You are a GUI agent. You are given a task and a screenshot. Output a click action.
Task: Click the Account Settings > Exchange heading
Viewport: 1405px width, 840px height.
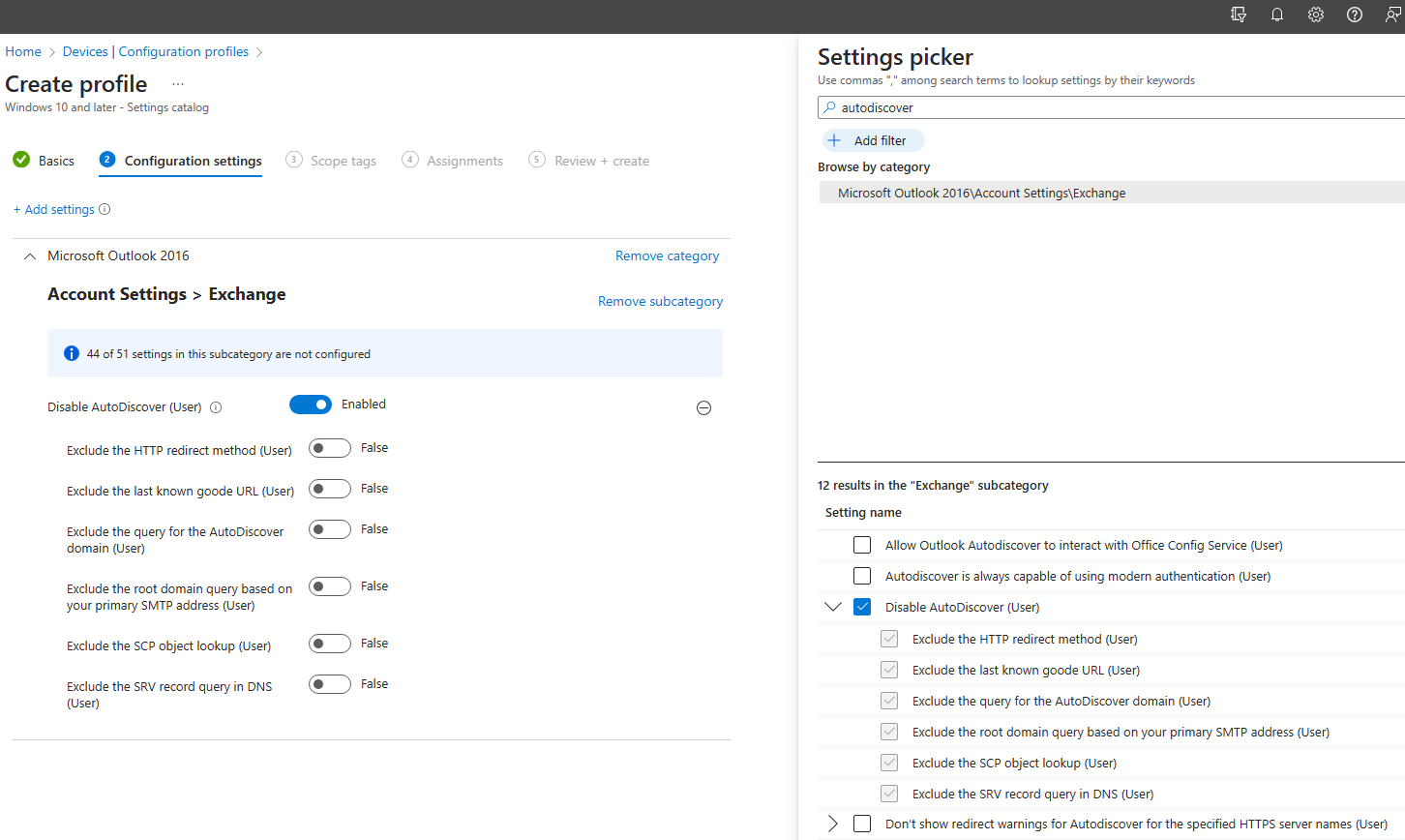(x=166, y=294)
